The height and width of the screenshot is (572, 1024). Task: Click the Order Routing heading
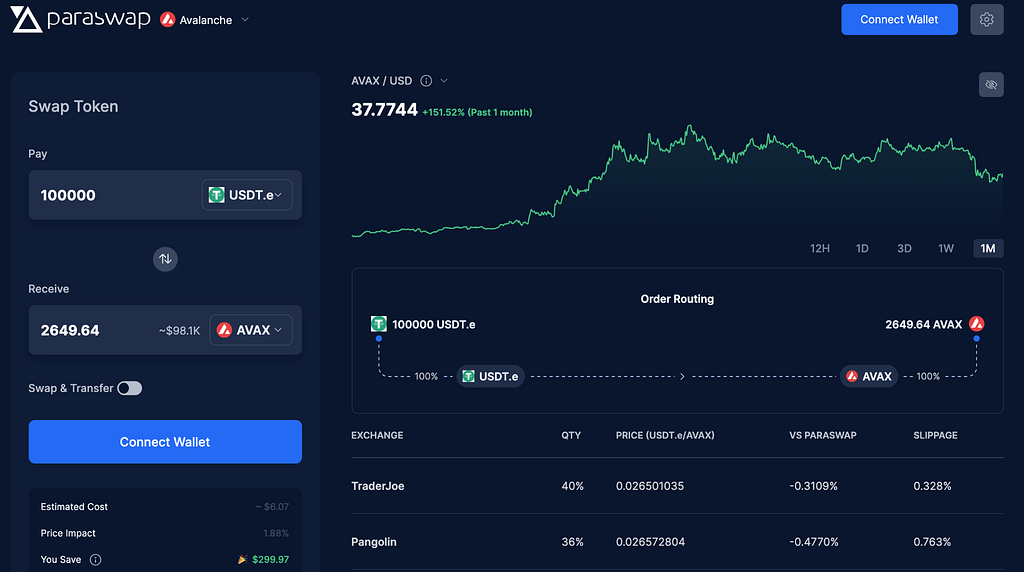click(x=677, y=299)
